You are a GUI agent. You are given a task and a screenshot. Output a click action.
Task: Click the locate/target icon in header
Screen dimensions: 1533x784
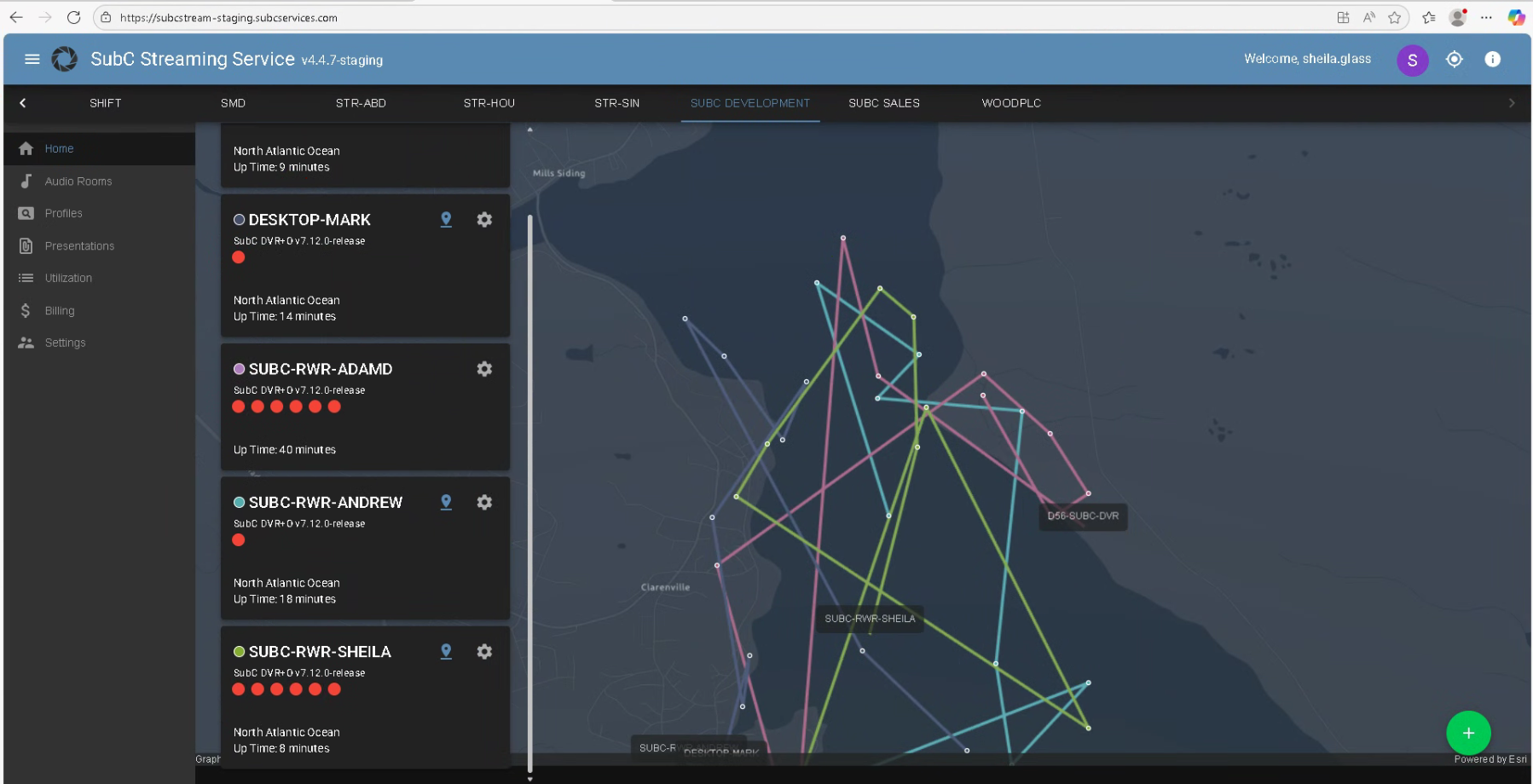(1455, 60)
